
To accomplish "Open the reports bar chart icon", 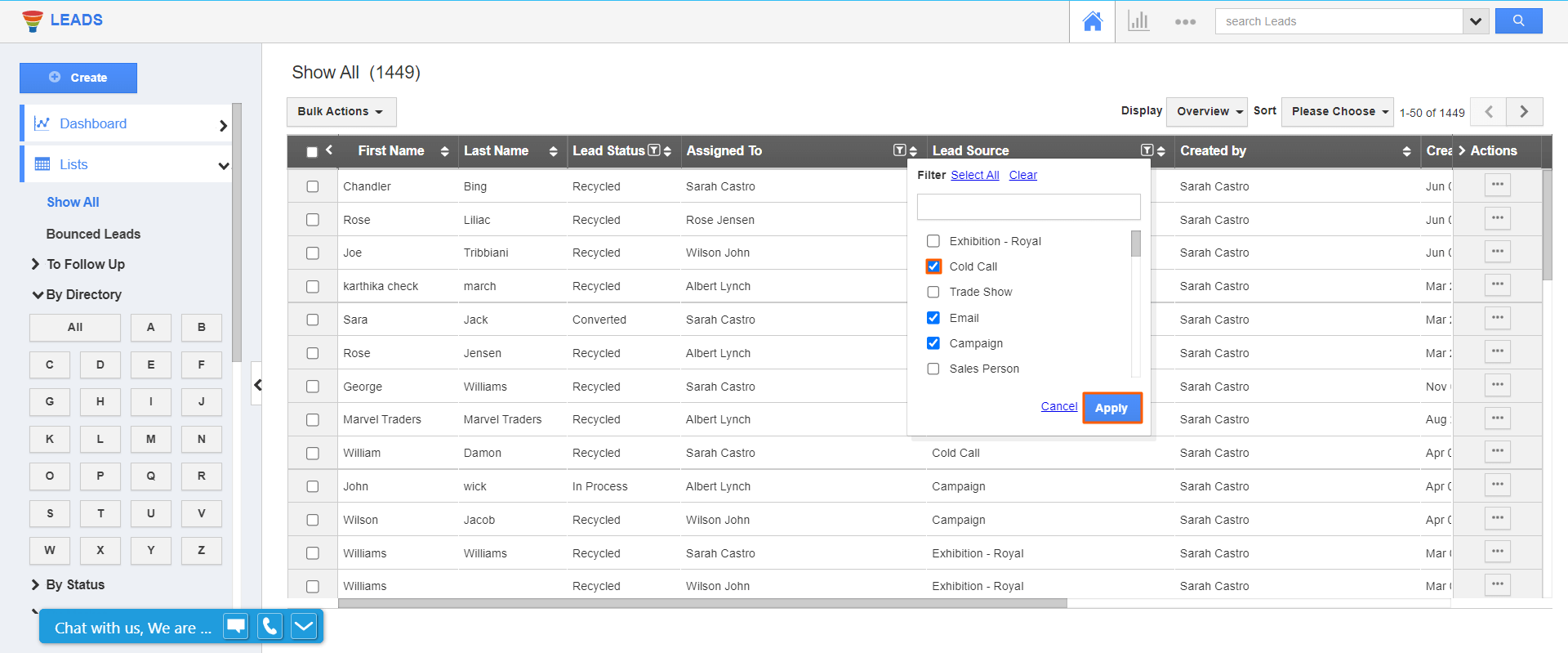I will click(x=1138, y=21).
